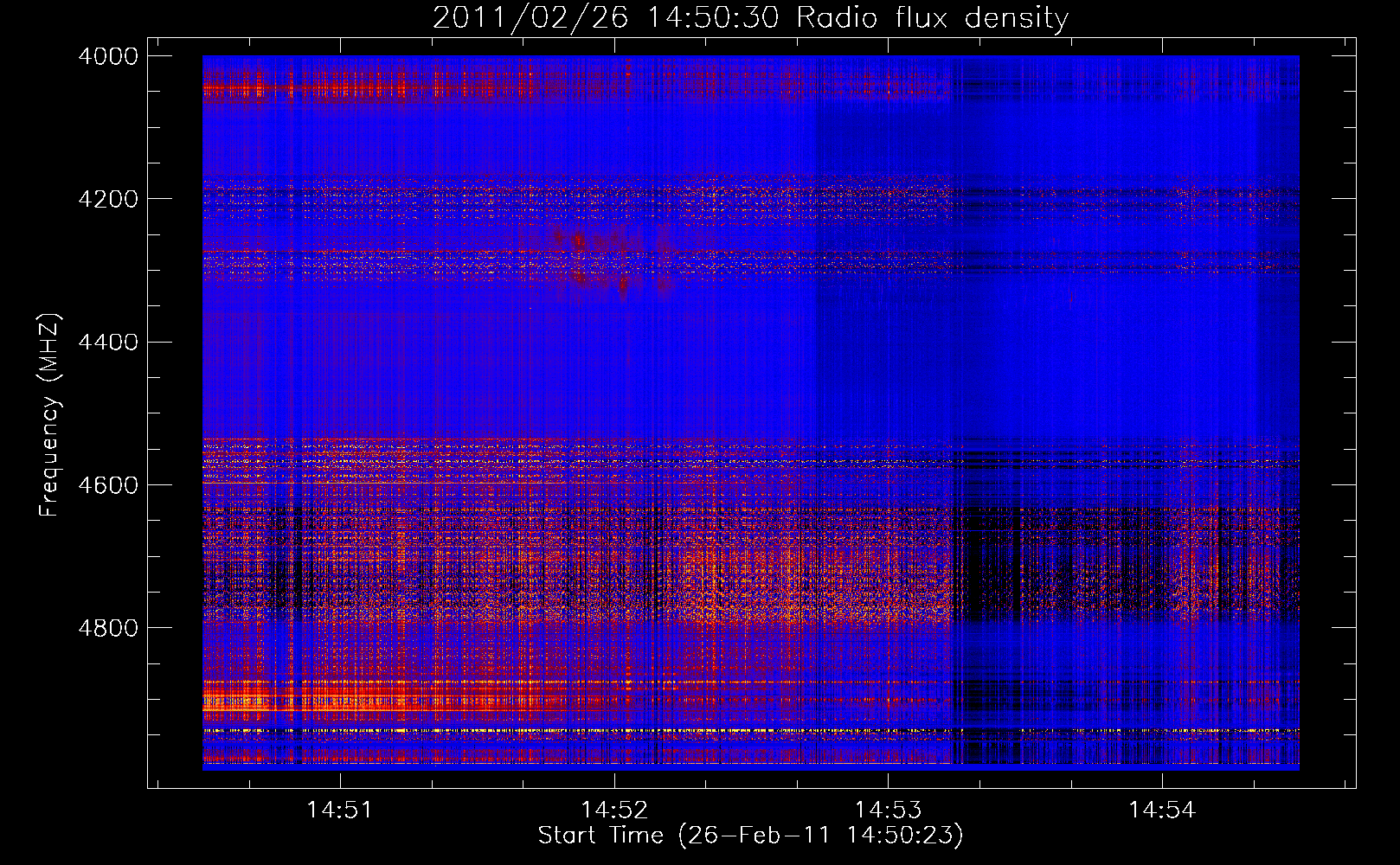This screenshot has width=1400, height=865.
Task: Click the plot title 'Radio flux density'
Action: tap(932, 17)
